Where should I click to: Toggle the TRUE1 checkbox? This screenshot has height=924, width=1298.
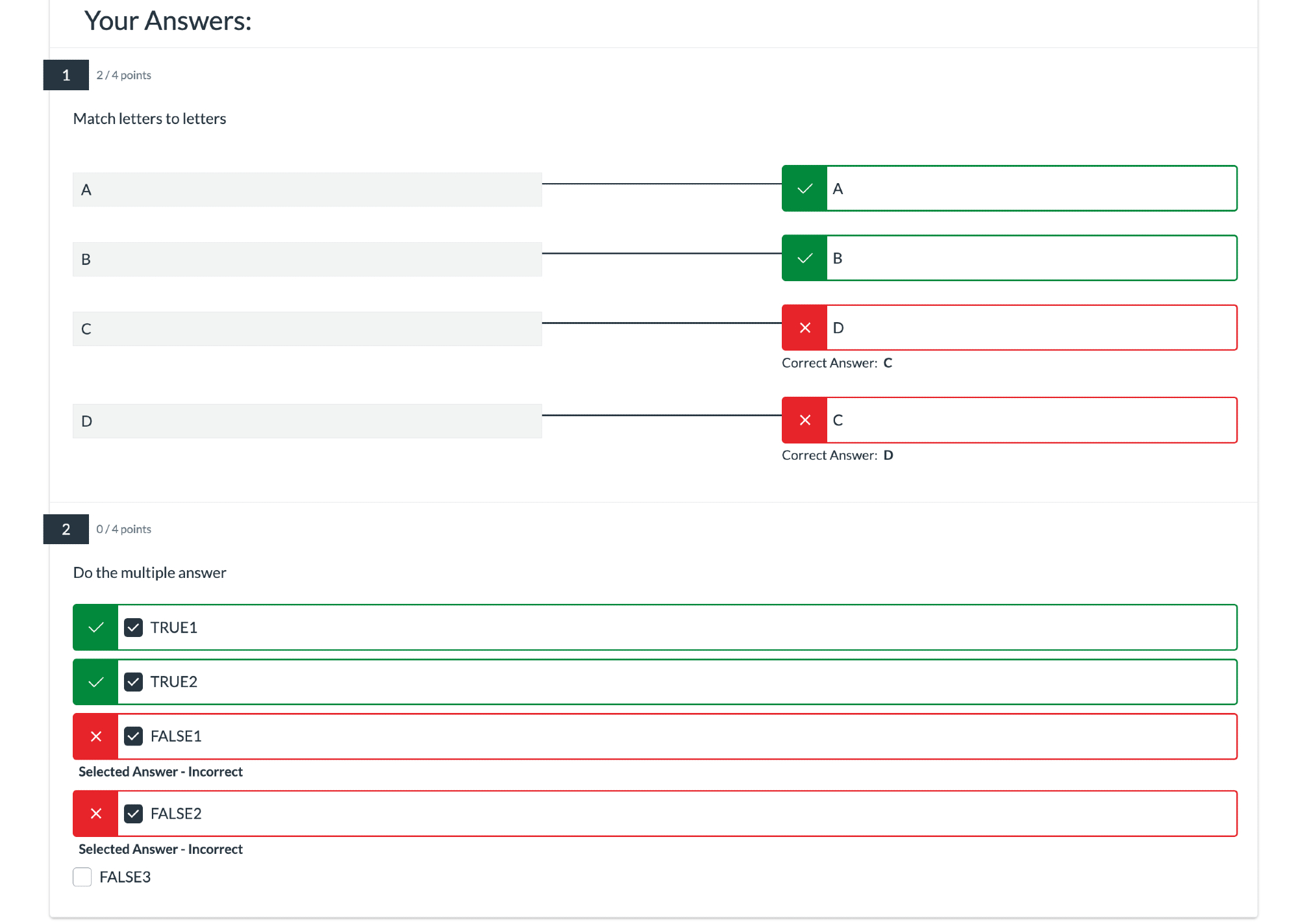click(134, 627)
